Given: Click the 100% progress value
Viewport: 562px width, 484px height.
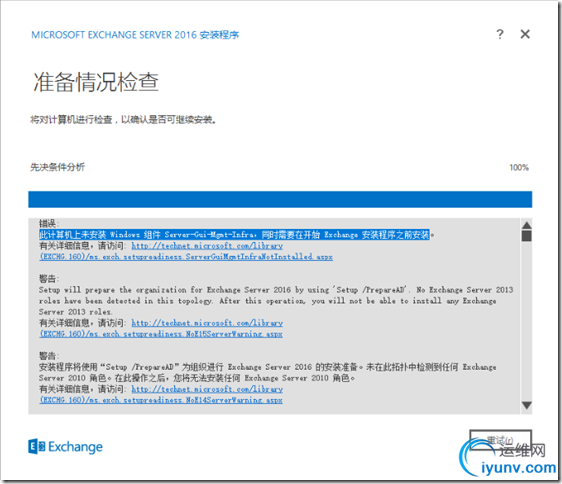Looking at the screenshot, I should tap(519, 167).
